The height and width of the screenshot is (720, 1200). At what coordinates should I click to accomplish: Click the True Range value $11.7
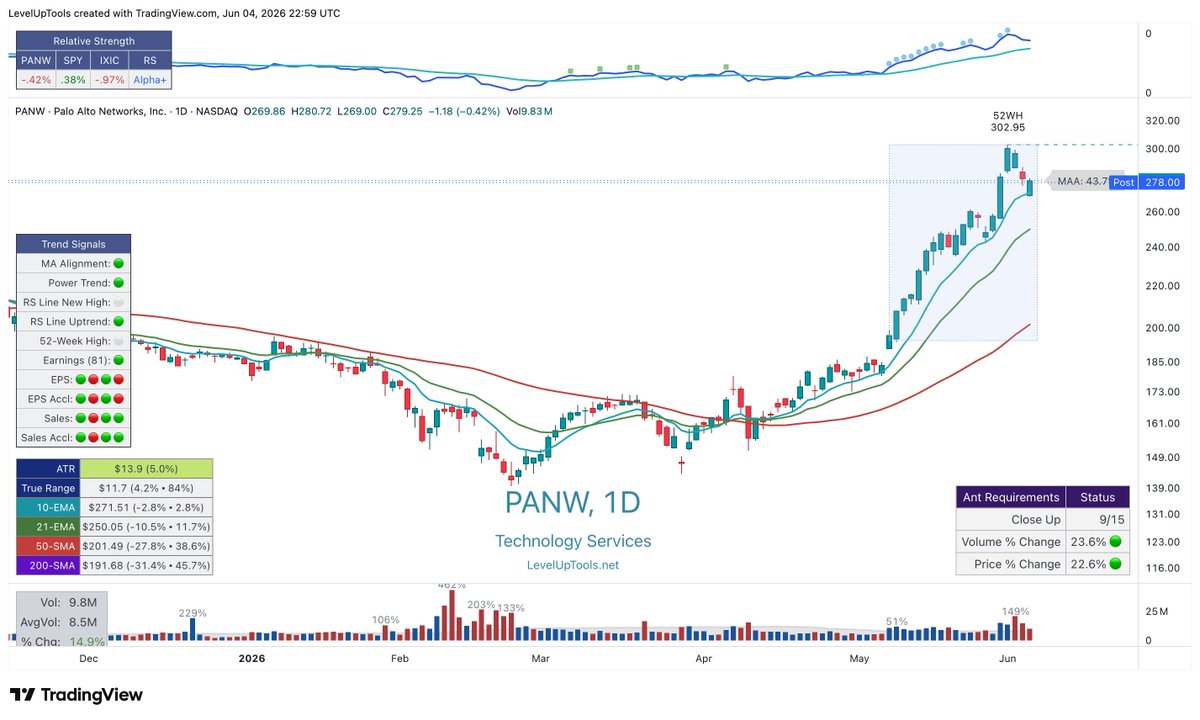pos(146,488)
